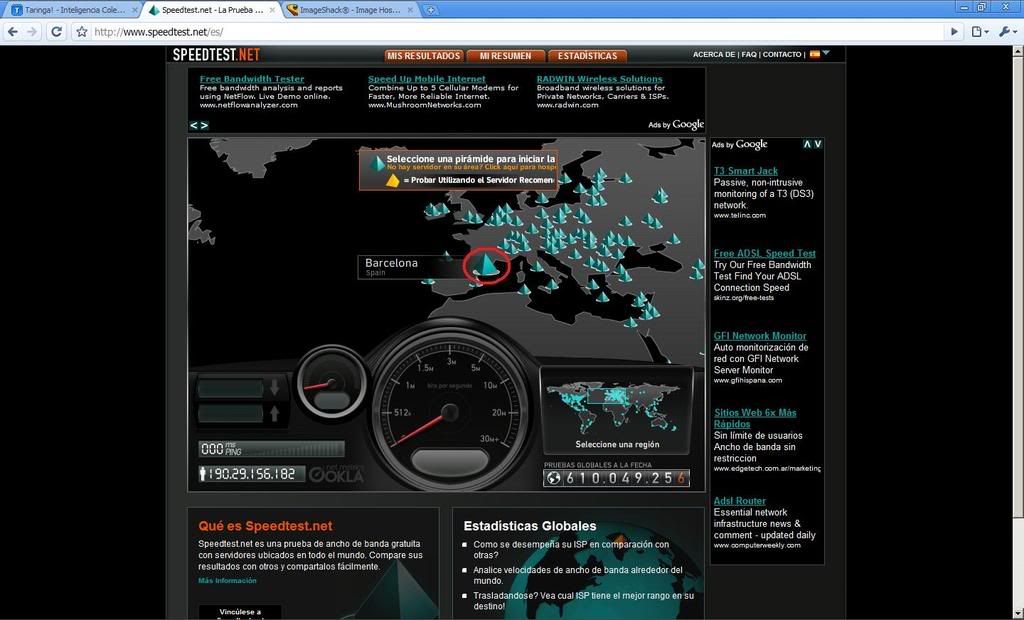
Task: Click the yellow recommended server pyramid
Action: (392, 180)
